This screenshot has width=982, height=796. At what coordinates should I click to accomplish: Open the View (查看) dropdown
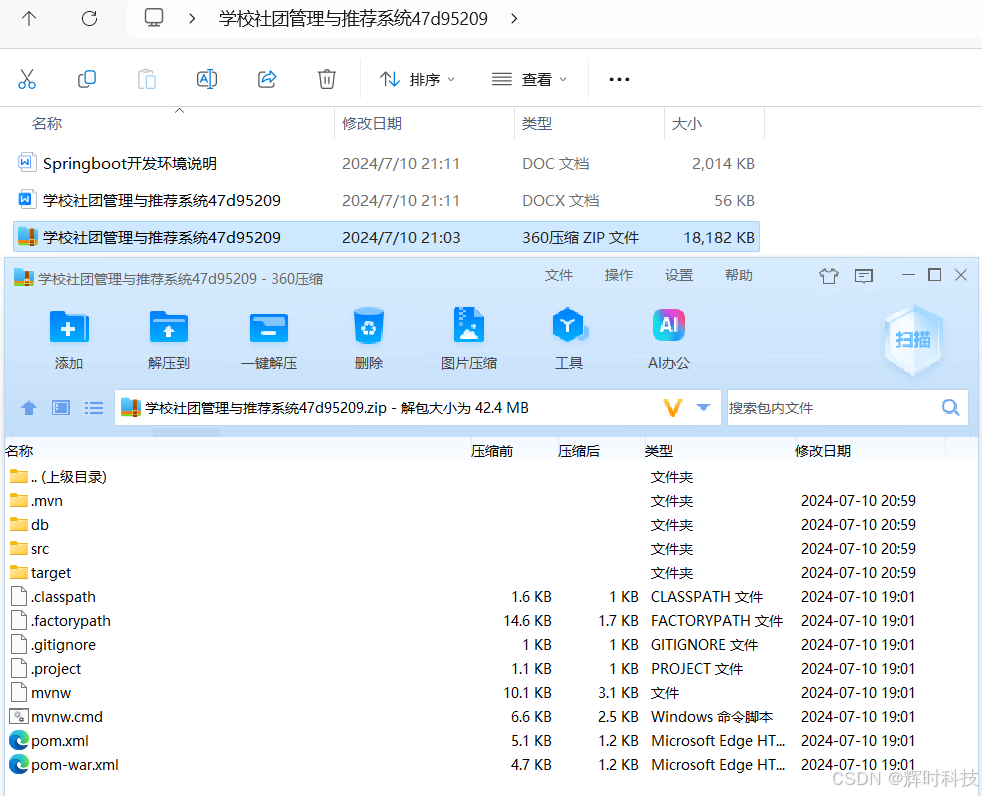tap(529, 80)
